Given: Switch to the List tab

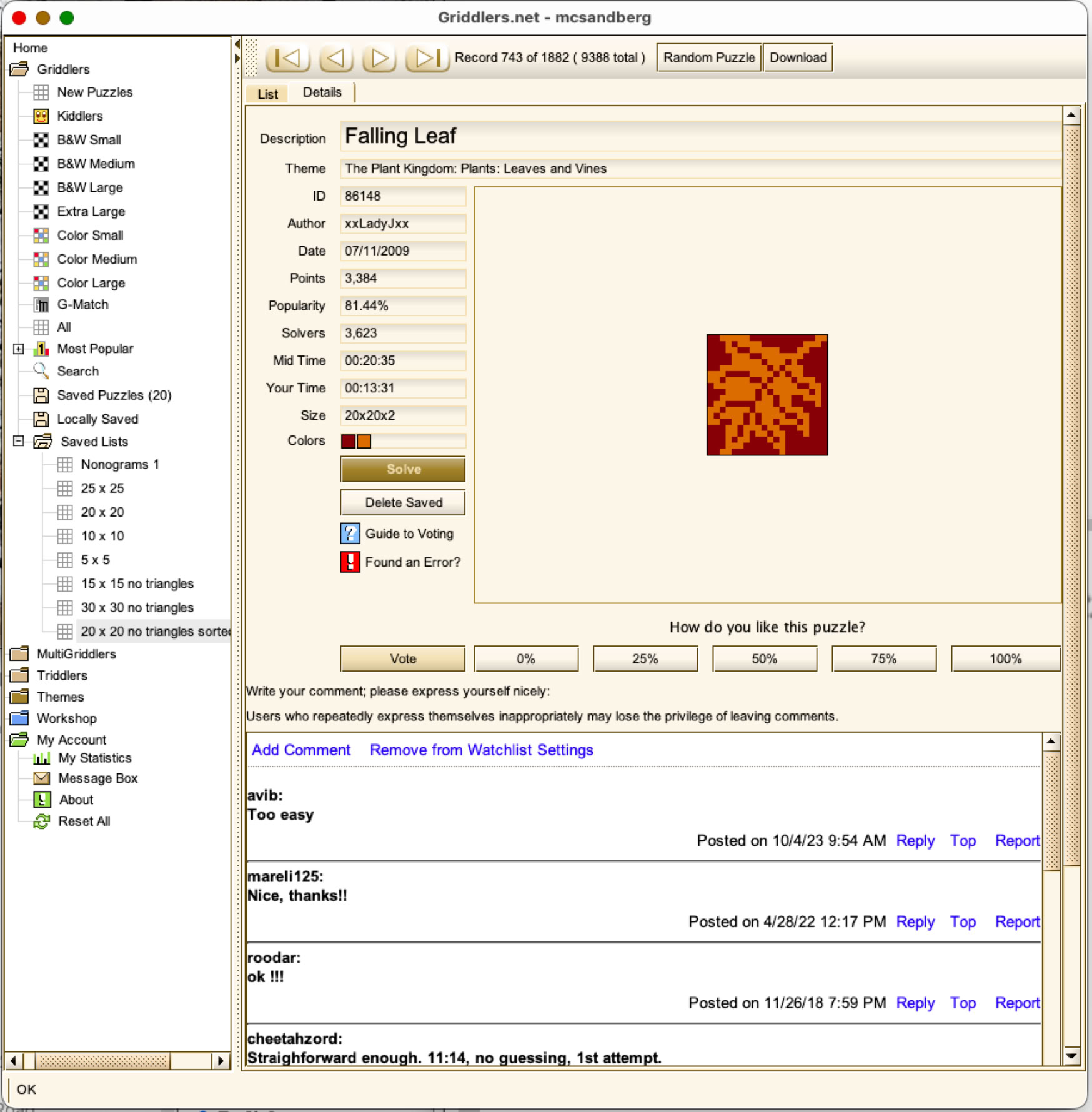Looking at the screenshot, I should tap(267, 94).
